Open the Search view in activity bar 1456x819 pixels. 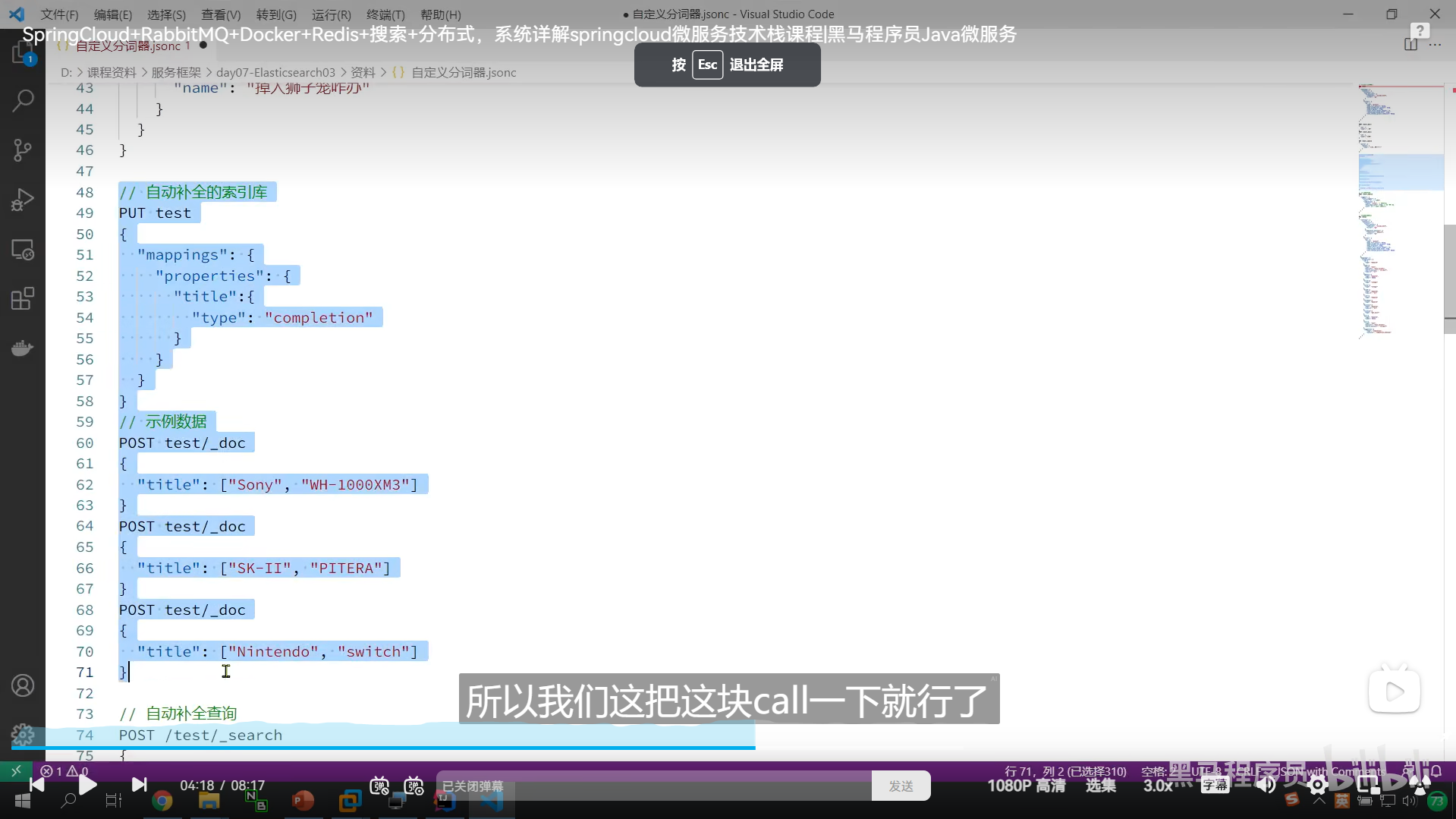click(23, 100)
